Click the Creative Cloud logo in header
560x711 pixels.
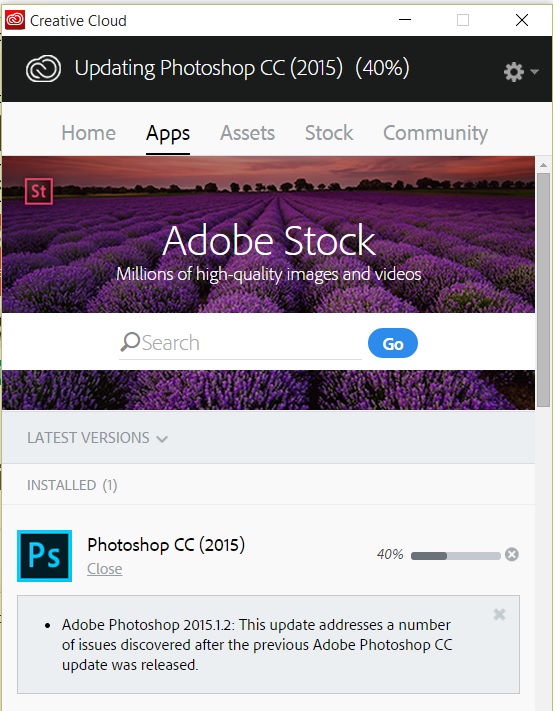click(x=43, y=68)
